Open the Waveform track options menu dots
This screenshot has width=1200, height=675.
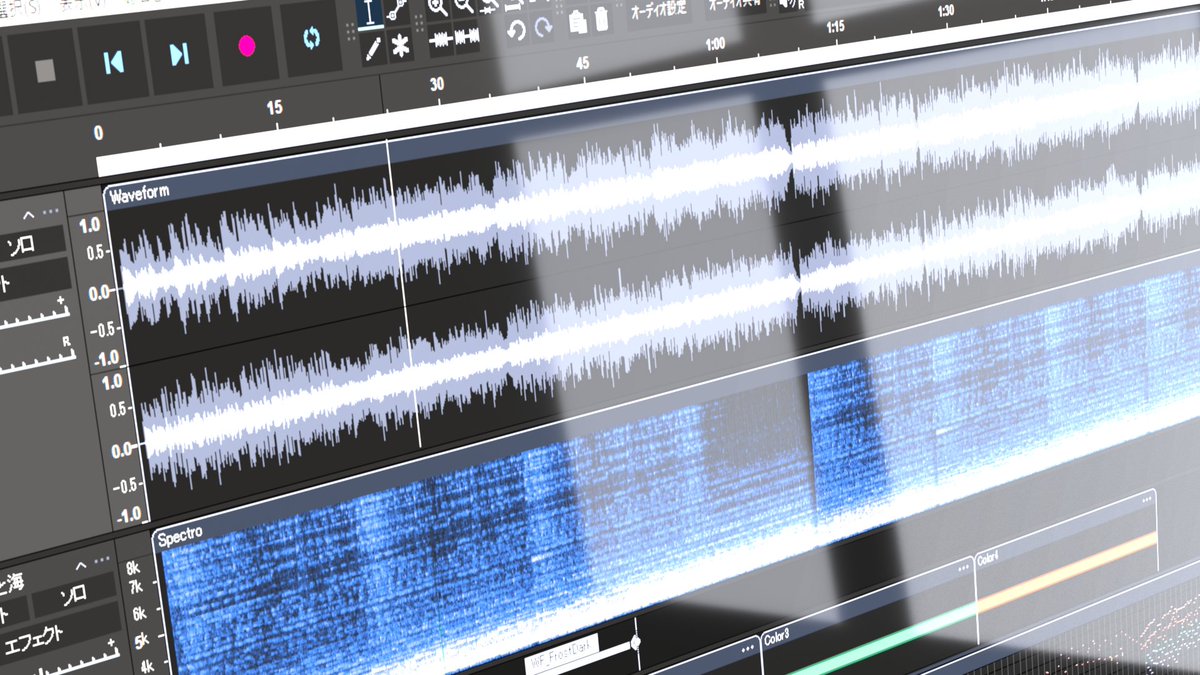pos(51,213)
